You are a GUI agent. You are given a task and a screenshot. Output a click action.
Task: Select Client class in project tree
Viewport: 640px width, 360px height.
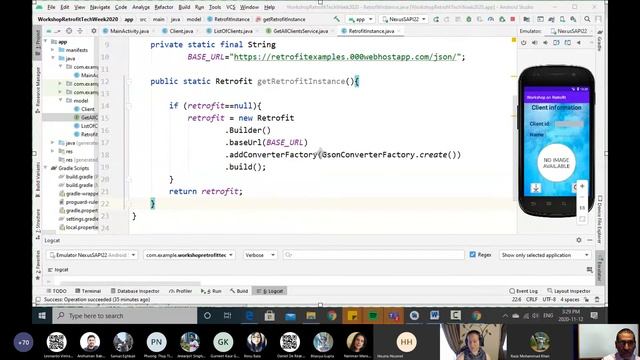(84, 109)
